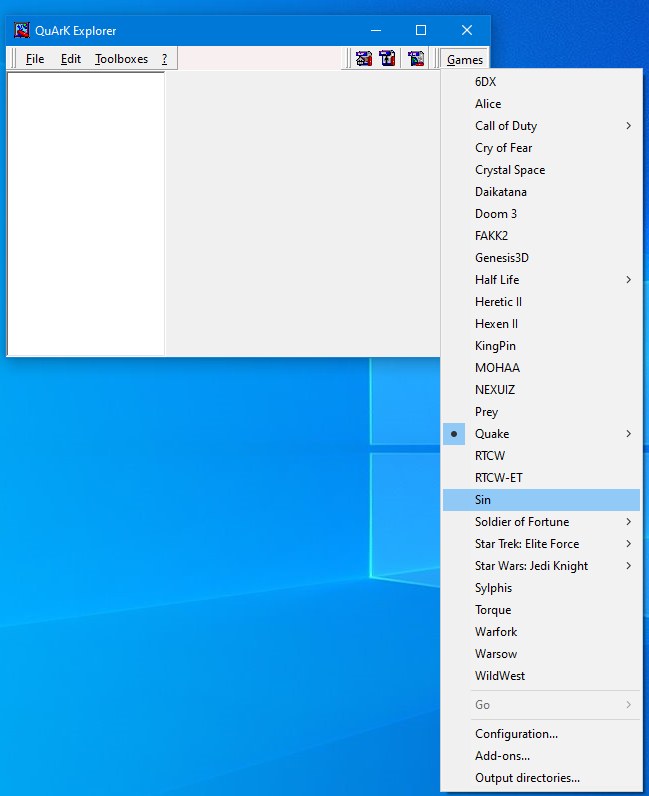Open Configuration... dialog

(x=541, y=734)
